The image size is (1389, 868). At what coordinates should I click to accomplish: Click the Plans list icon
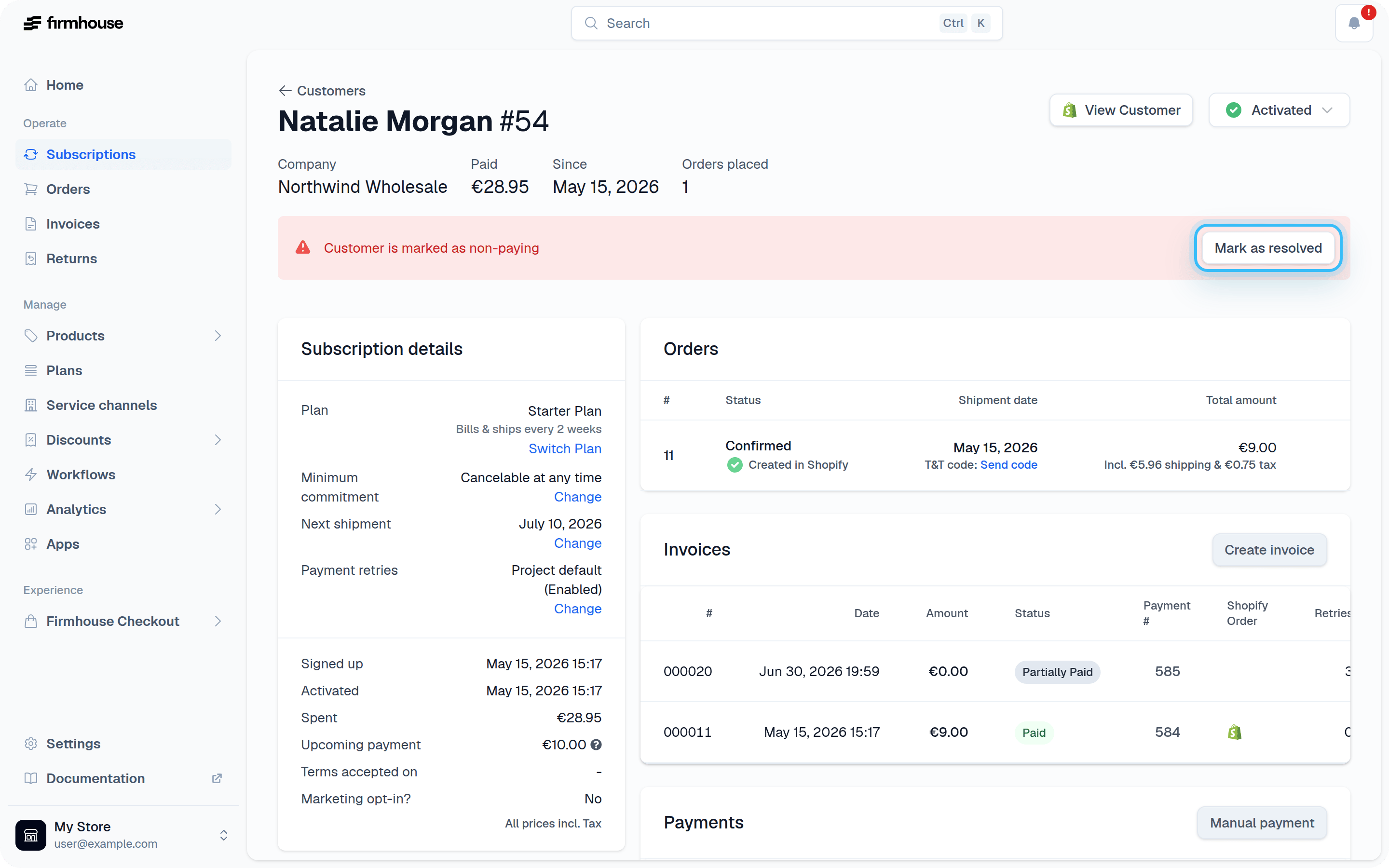click(x=31, y=370)
